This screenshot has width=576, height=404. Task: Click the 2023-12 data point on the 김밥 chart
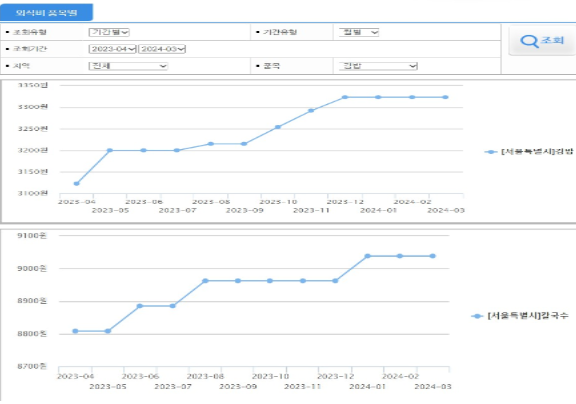click(x=345, y=97)
